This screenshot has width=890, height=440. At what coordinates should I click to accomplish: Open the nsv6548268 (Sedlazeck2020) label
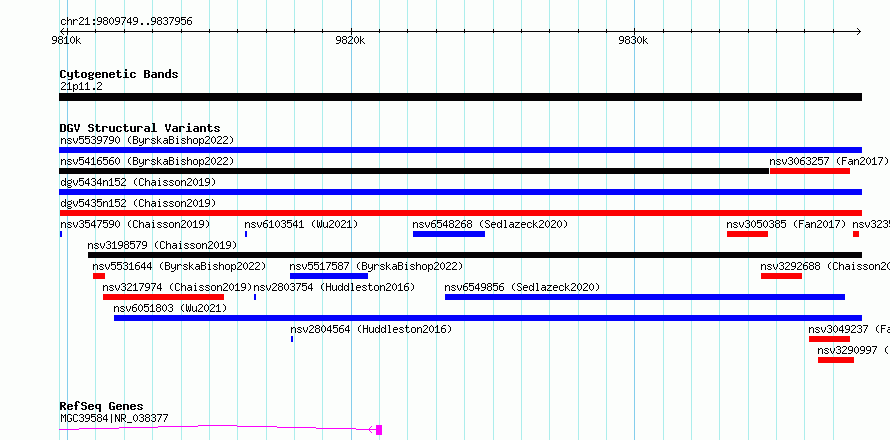point(490,224)
